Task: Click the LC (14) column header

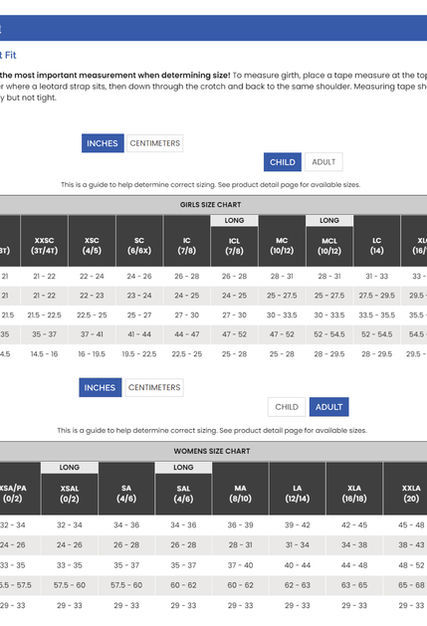Action: (x=377, y=241)
